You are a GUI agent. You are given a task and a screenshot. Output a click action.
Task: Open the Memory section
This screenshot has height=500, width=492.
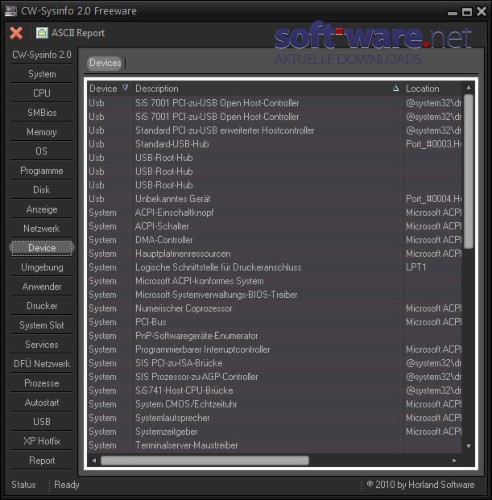pos(42,132)
